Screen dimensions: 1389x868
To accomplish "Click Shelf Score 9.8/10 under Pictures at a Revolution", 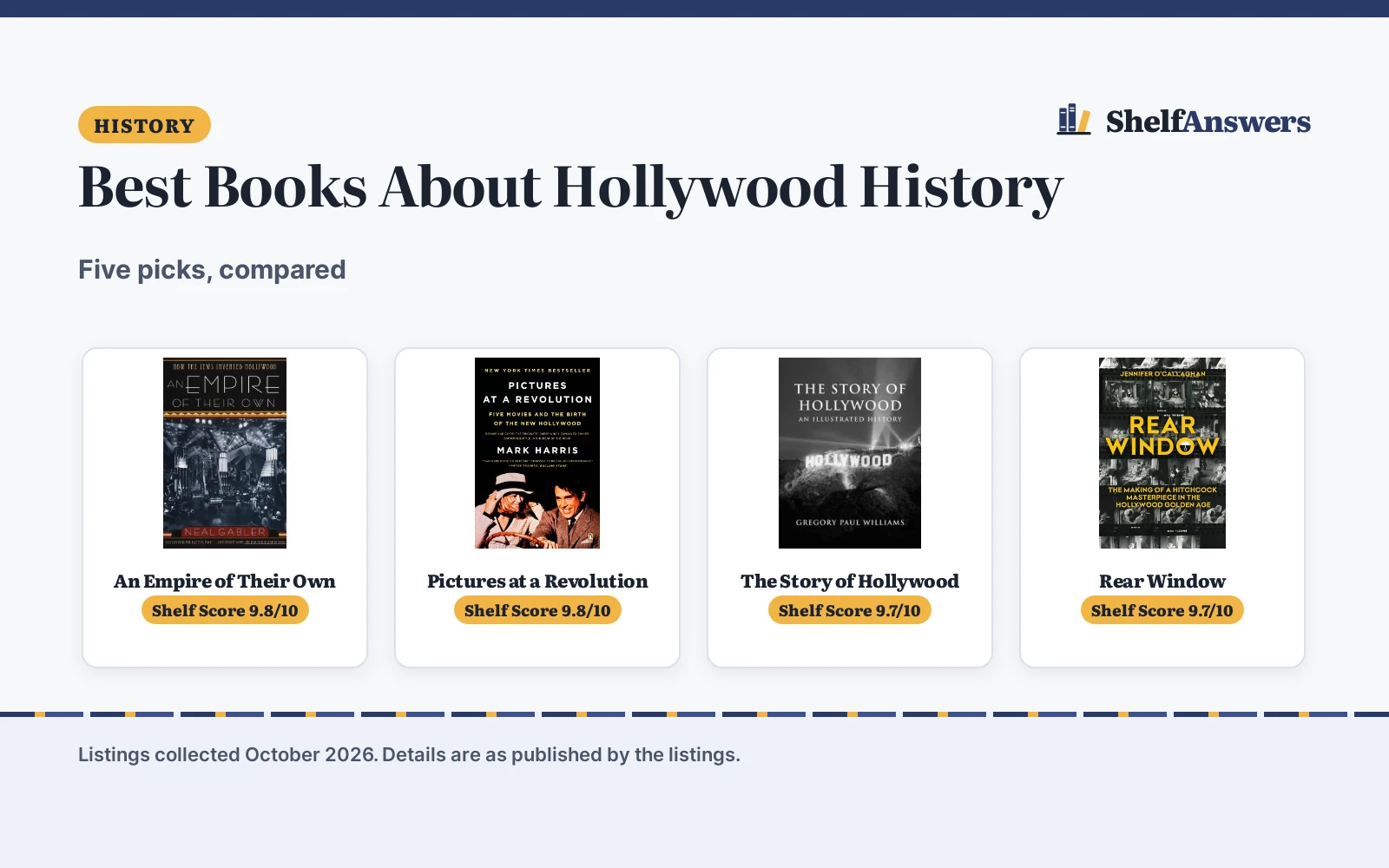I will [537, 610].
